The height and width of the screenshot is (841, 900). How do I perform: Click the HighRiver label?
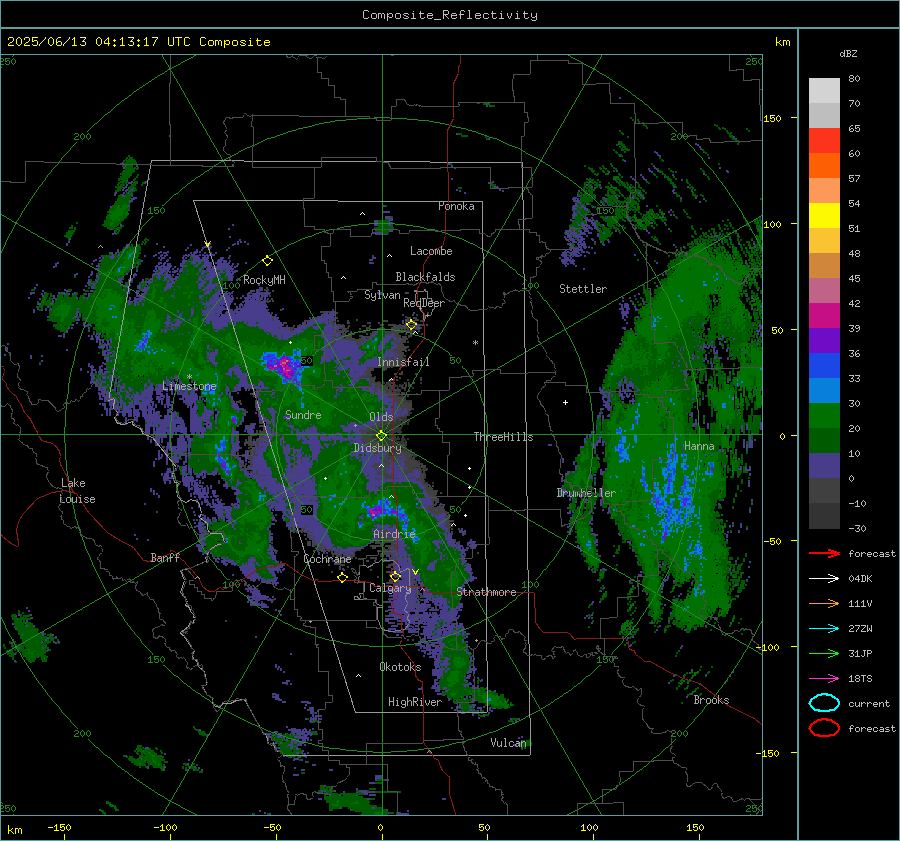[415, 702]
